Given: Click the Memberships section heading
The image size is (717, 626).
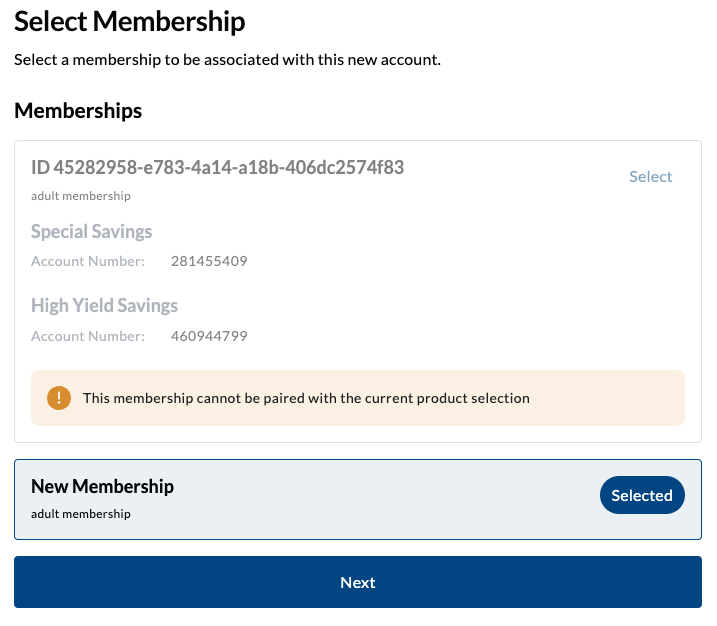Looking at the screenshot, I should [78, 111].
